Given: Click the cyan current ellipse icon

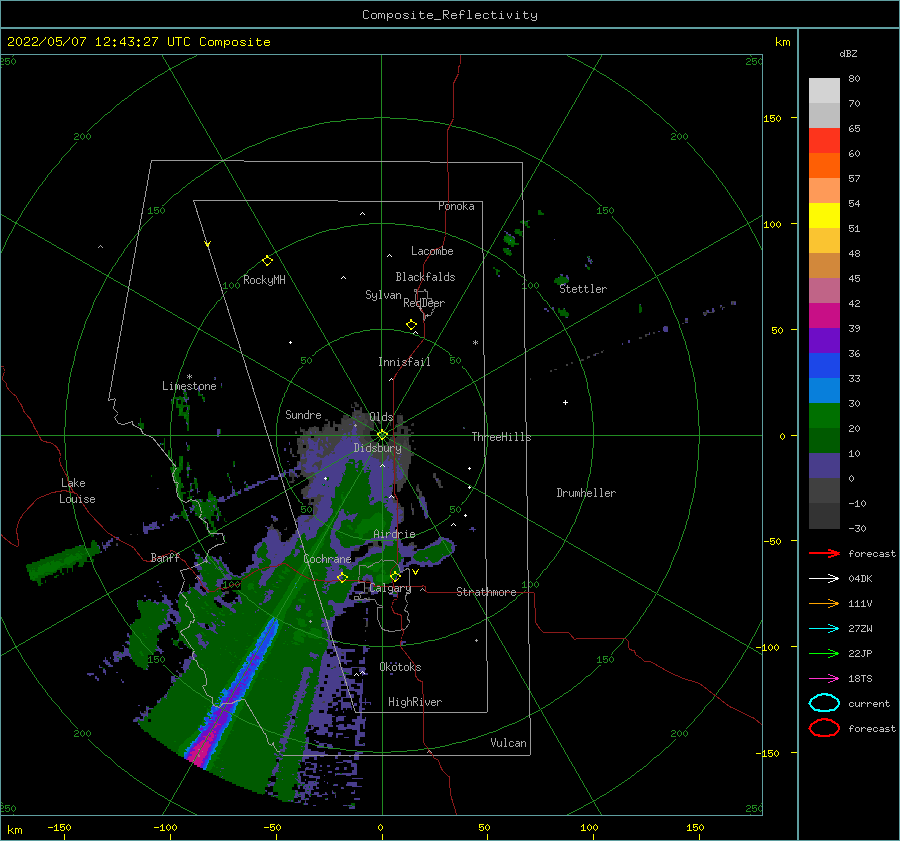Looking at the screenshot, I should 824,703.
